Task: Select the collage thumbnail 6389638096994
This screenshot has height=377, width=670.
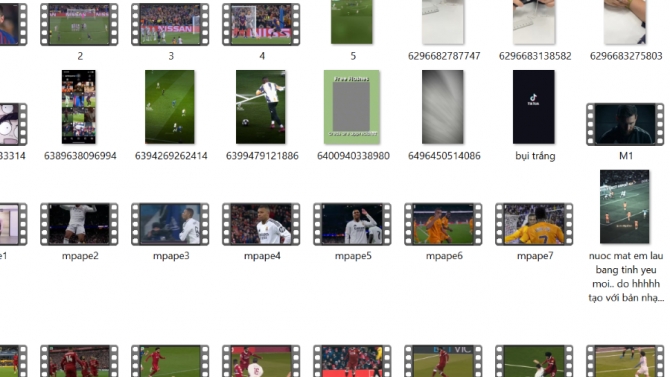Action: [79, 107]
